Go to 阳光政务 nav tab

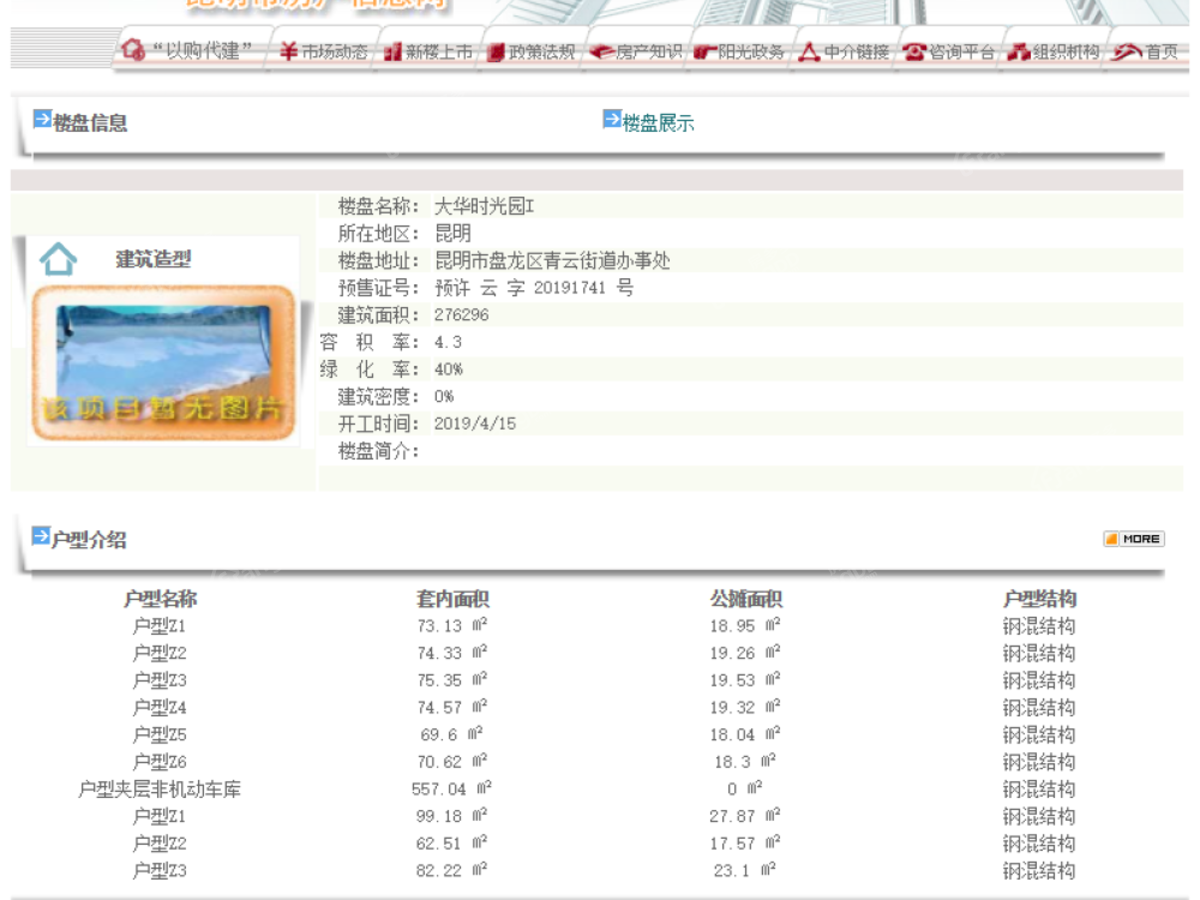click(740, 52)
